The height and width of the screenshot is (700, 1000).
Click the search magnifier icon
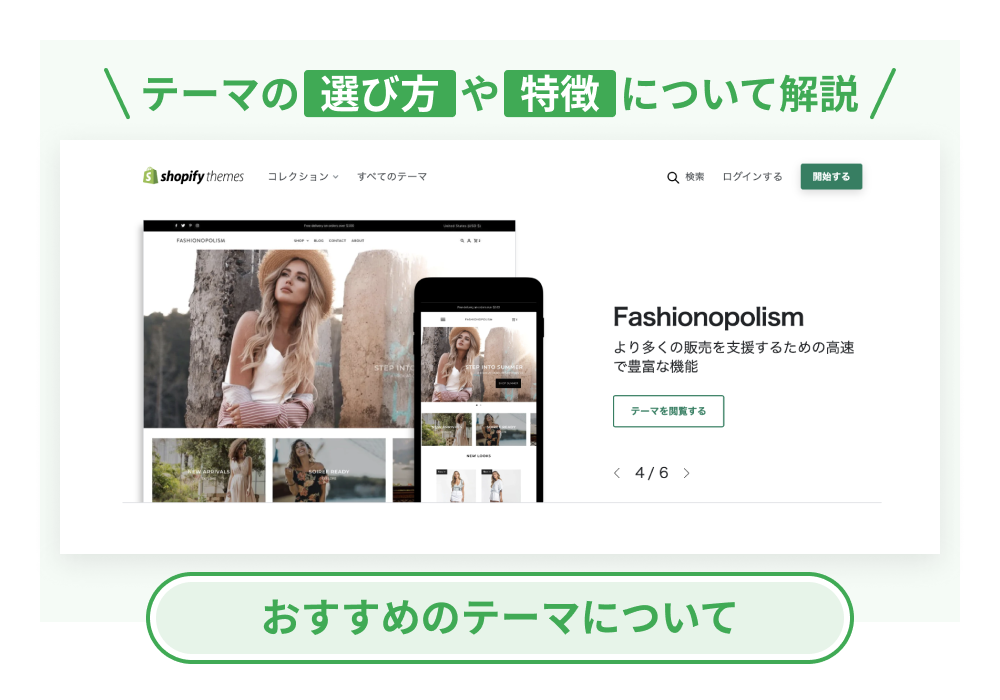[673, 177]
